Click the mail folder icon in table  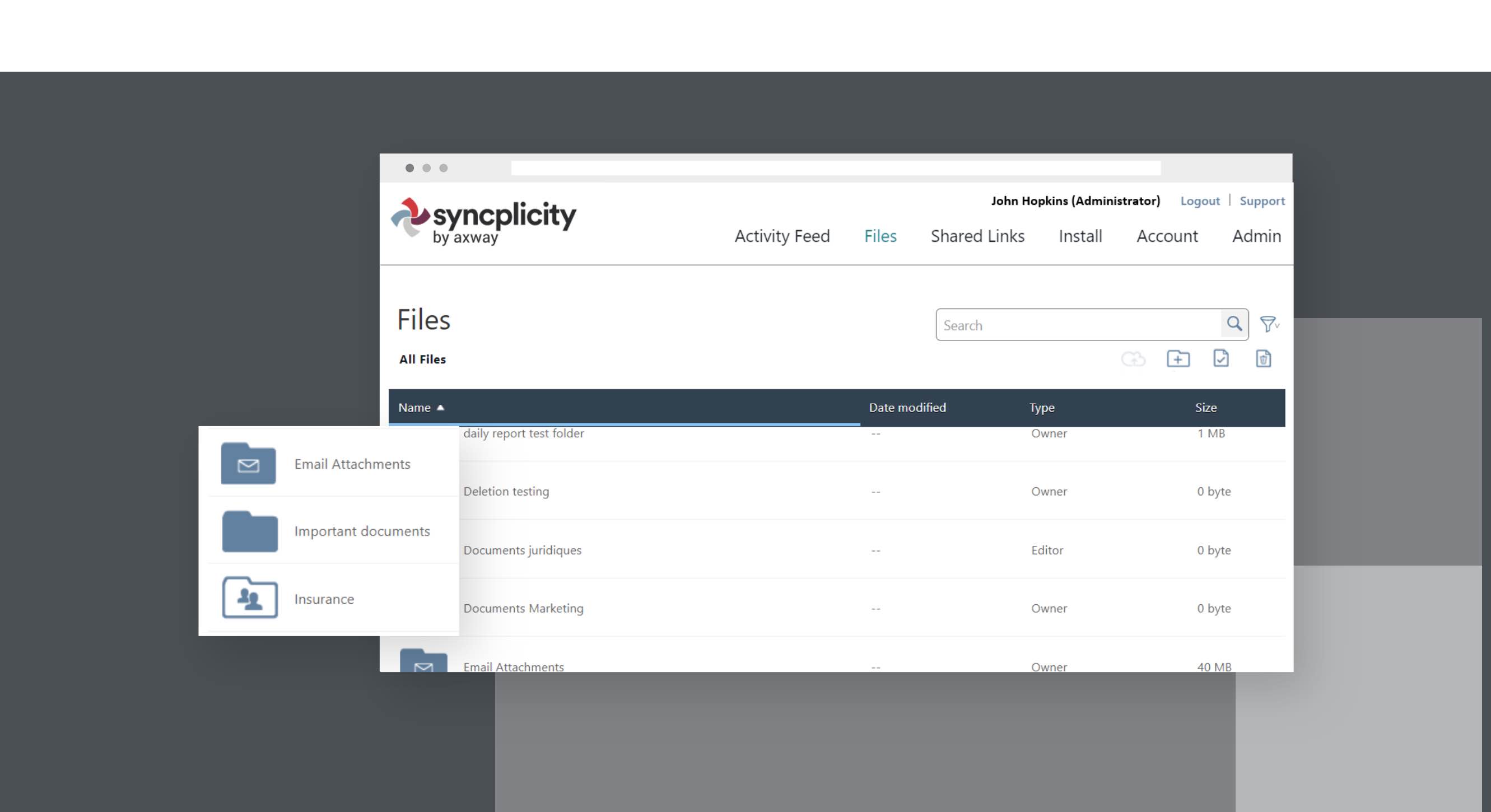[423, 661]
